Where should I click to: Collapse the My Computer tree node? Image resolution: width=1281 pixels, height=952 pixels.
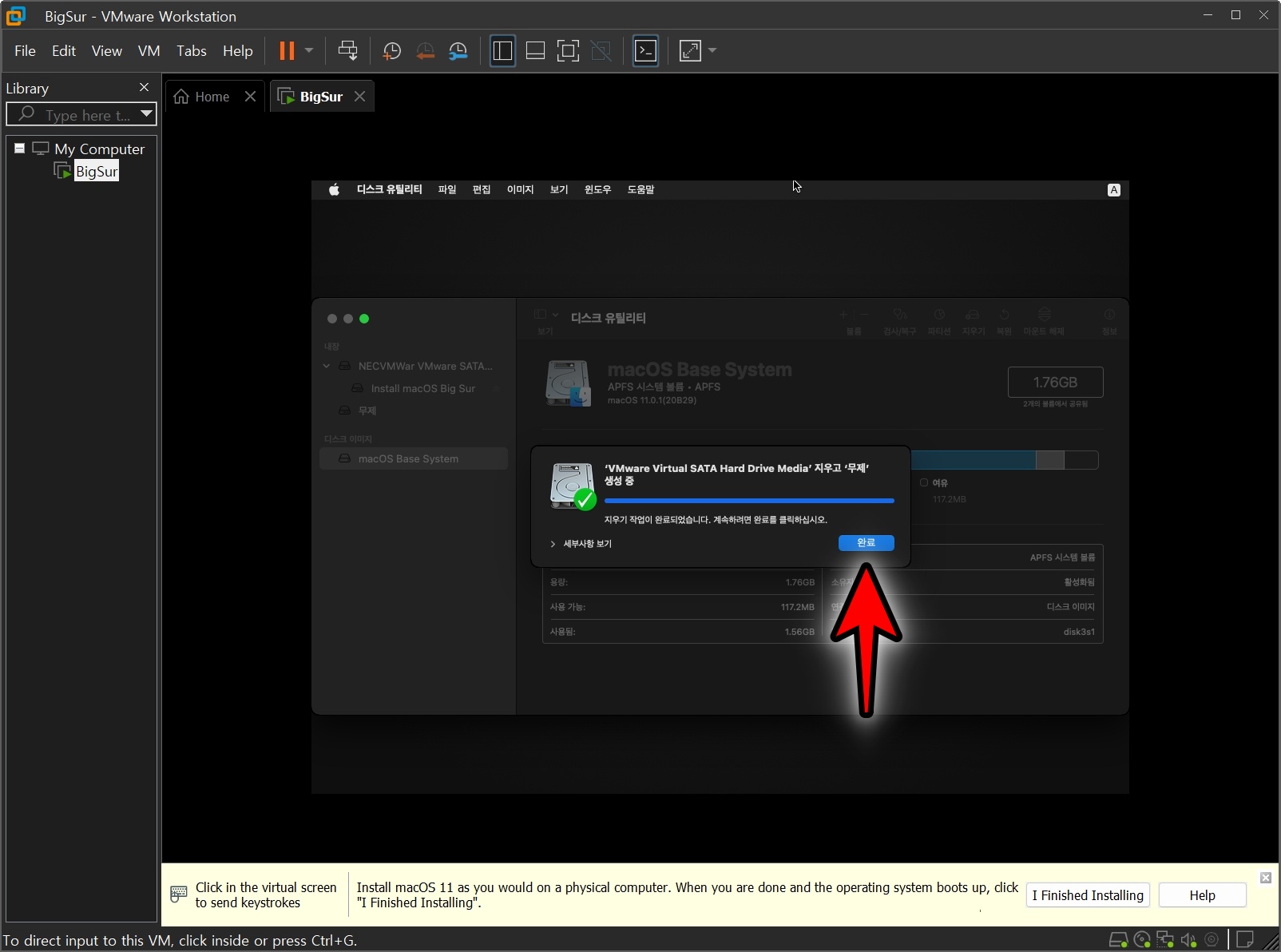click(x=20, y=149)
